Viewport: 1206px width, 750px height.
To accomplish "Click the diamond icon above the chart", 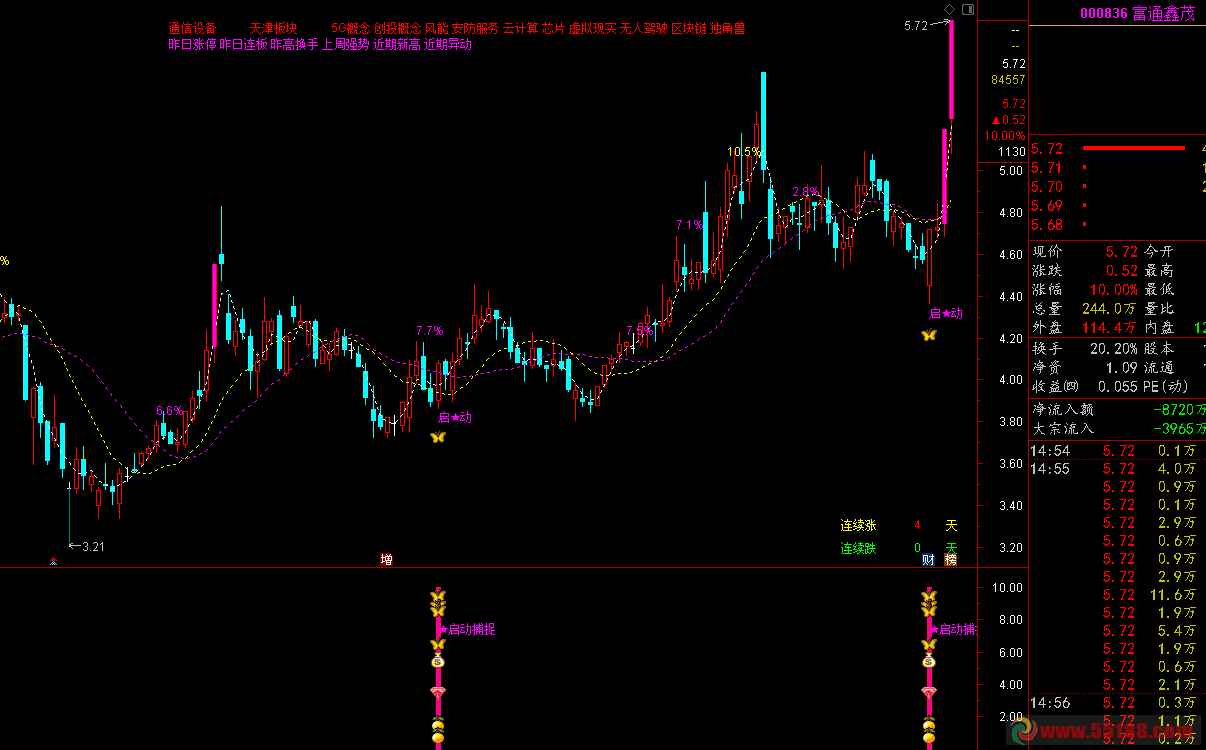I will (x=949, y=9).
